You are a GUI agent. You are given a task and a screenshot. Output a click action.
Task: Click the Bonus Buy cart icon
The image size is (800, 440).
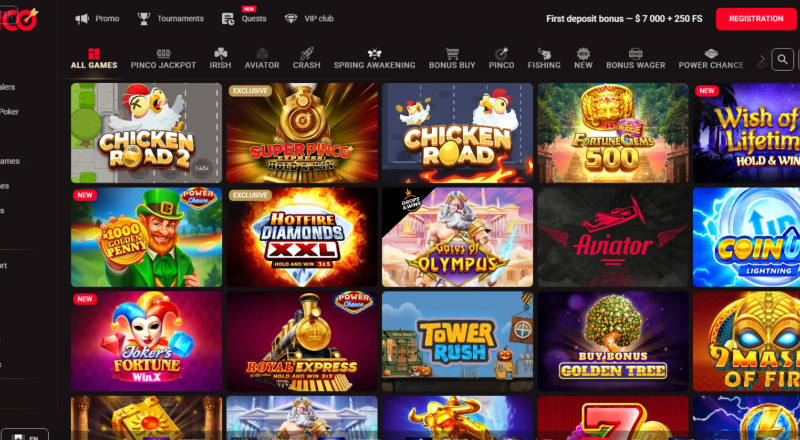[452, 54]
